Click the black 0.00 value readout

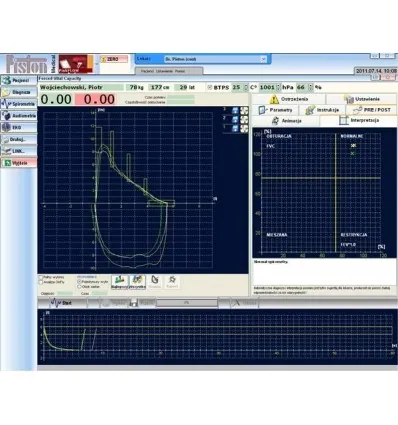click(x=56, y=99)
